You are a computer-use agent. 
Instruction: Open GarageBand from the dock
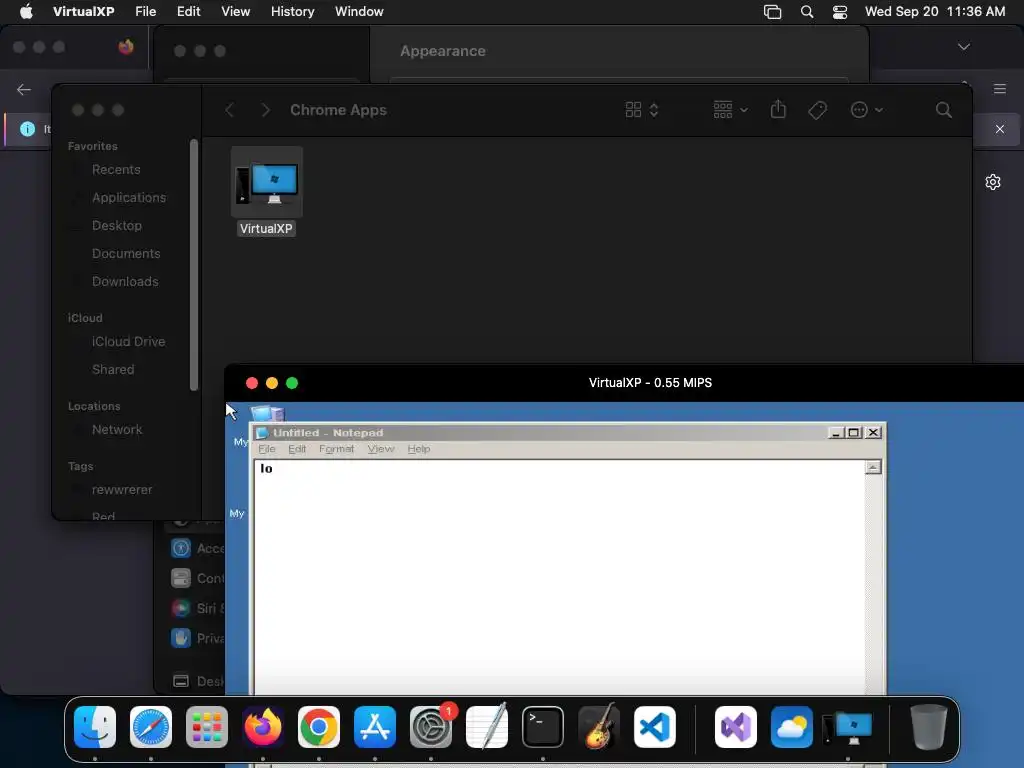(x=599, y=727)
